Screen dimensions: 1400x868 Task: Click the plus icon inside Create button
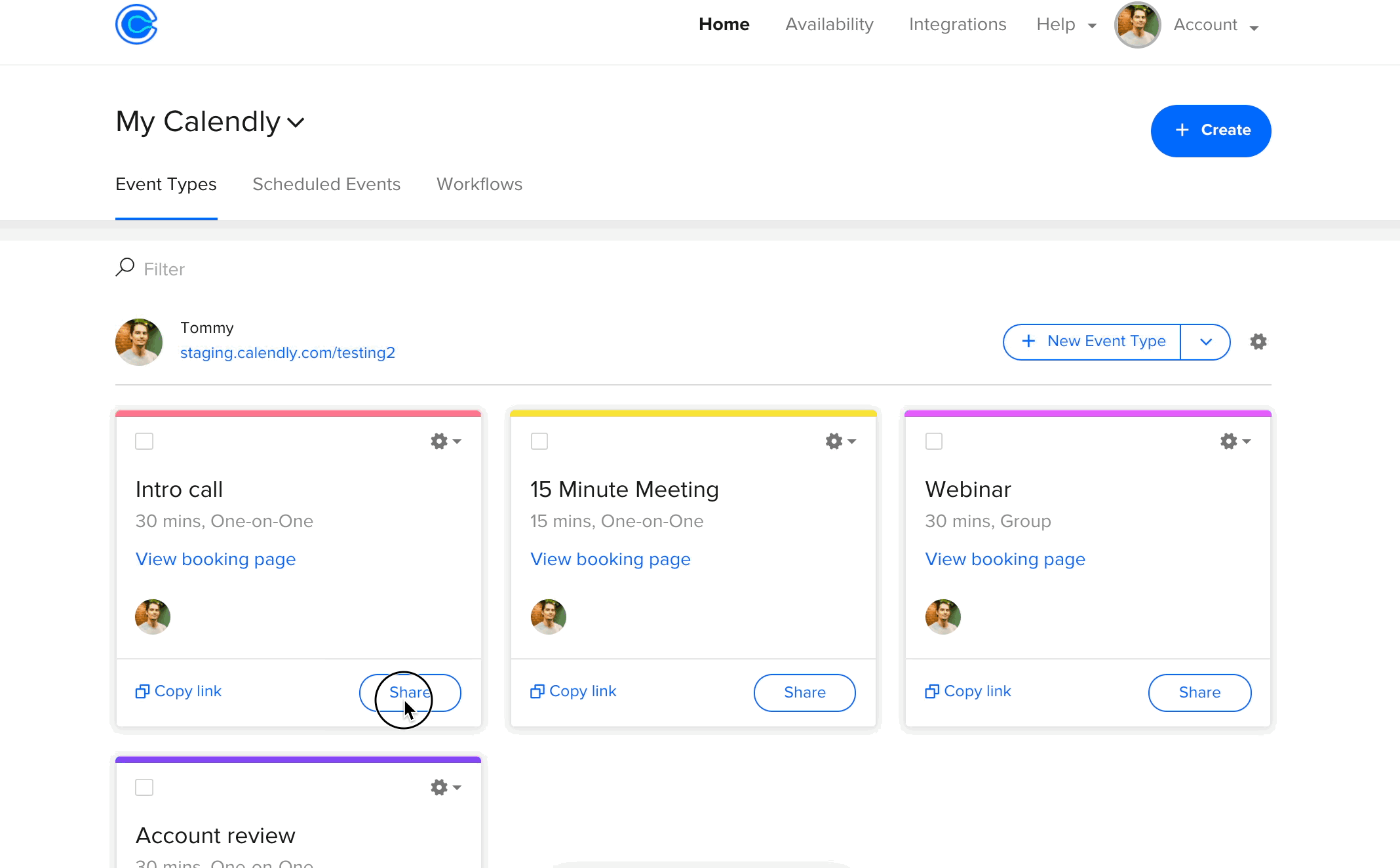tap(1183, 130)
